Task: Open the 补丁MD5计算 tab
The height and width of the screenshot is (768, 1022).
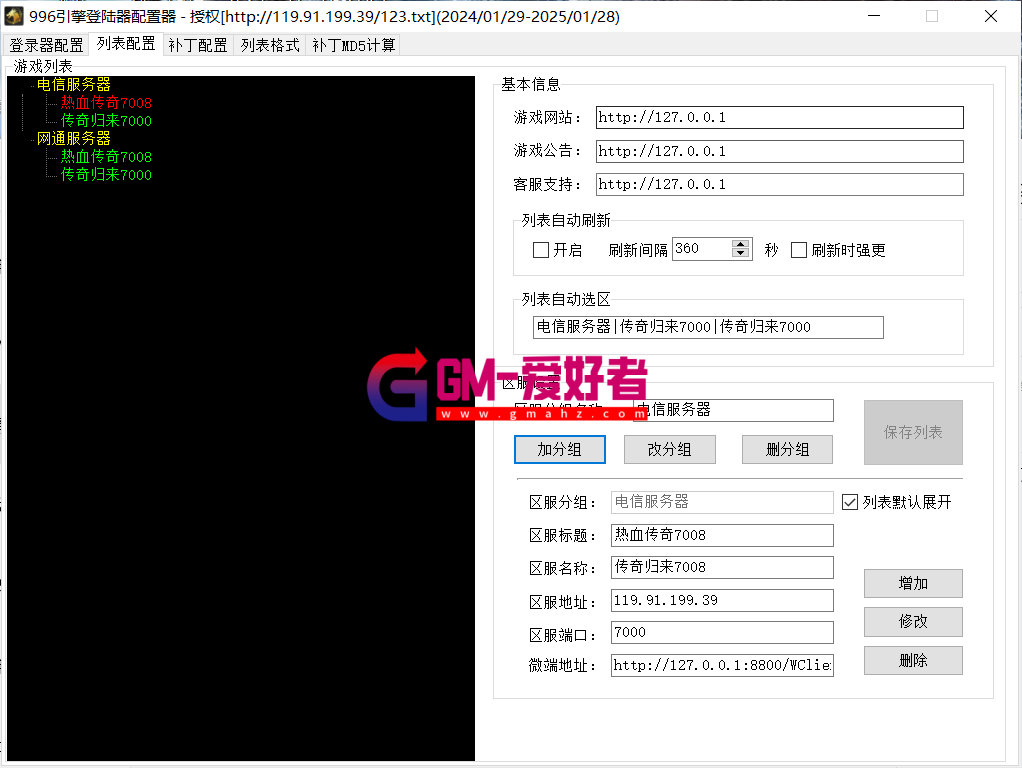Action: [x=353, y=45]
